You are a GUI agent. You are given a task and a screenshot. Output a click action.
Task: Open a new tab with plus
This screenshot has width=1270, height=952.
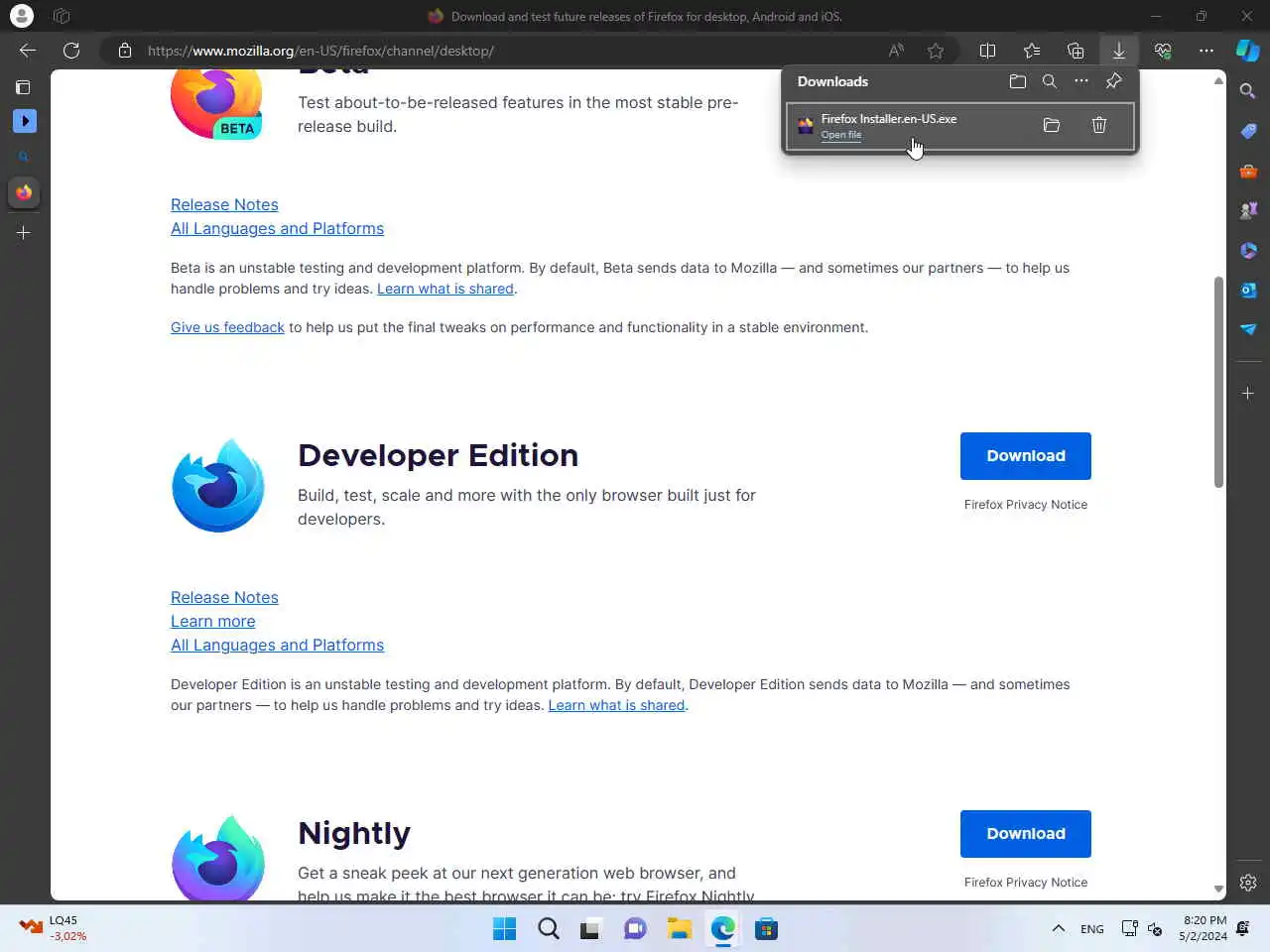coord(24,233)
